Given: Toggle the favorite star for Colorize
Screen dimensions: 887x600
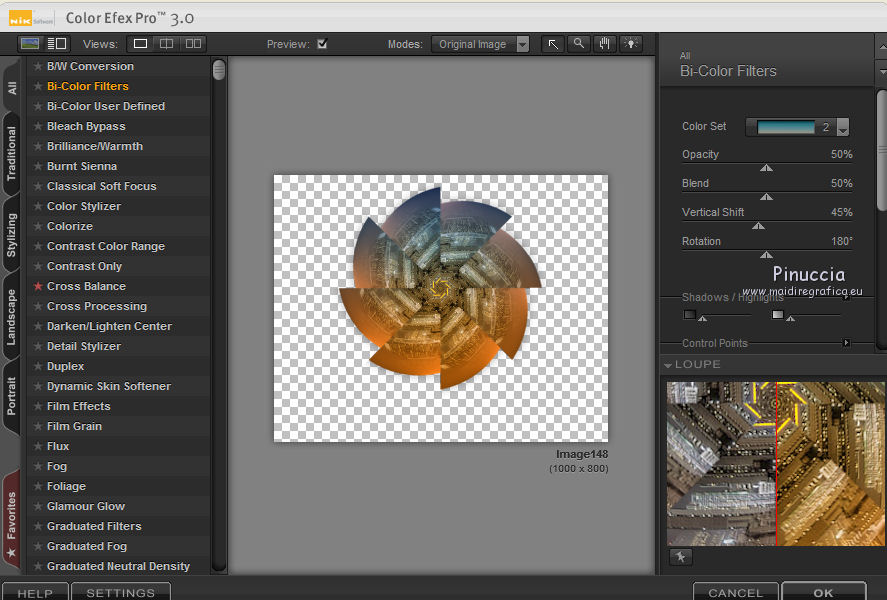Looking at the screenshot, I should click(x=38, y=226).
